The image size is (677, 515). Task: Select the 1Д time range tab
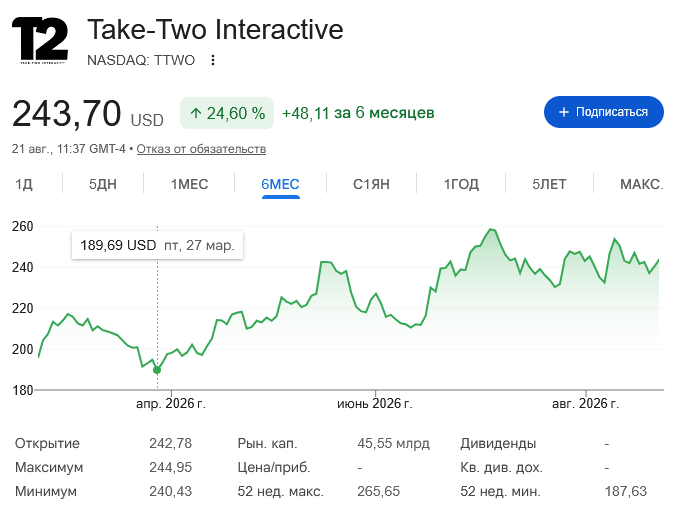(24, 184)
